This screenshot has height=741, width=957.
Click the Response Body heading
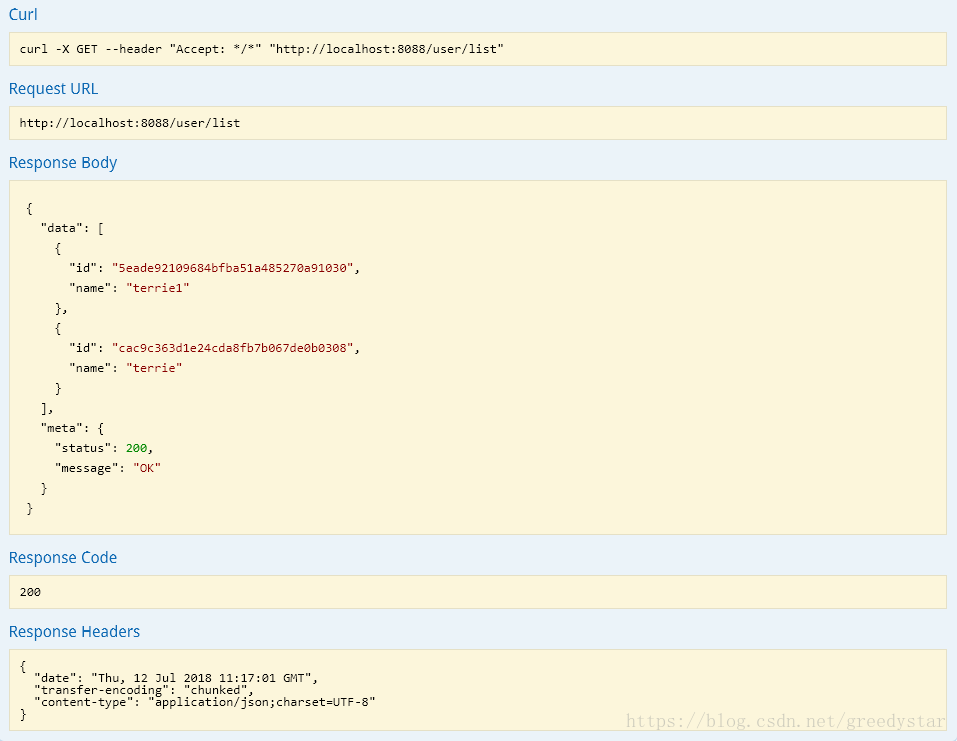[x=63, y=162]
